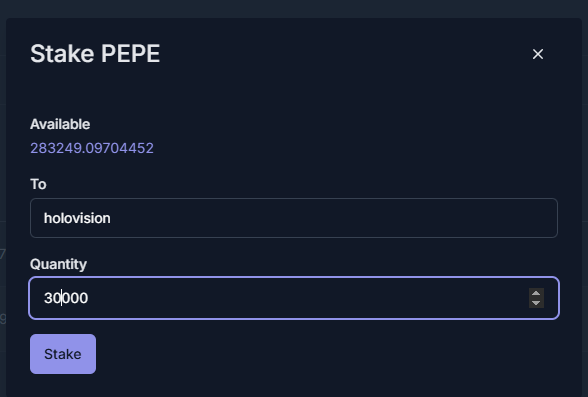Click the Stake PEPE dialog title
Viewport: 588px width, 397px height.
click(95, 54)
